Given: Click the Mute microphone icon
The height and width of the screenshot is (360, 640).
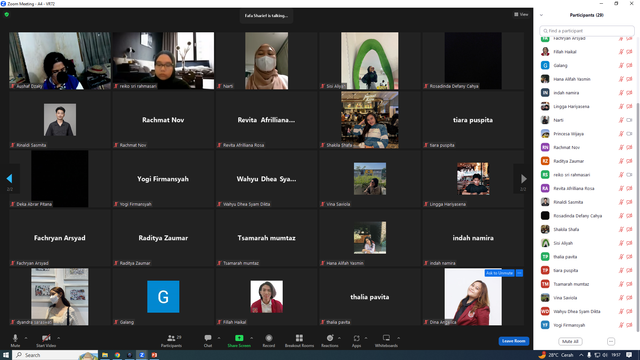Looking at the screenshot, I should pos(15,338).
